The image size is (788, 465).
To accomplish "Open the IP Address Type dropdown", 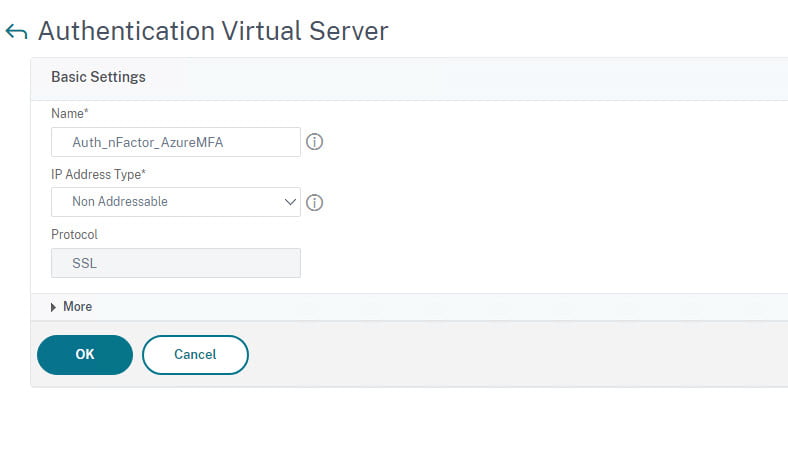I will click(176, 202).
